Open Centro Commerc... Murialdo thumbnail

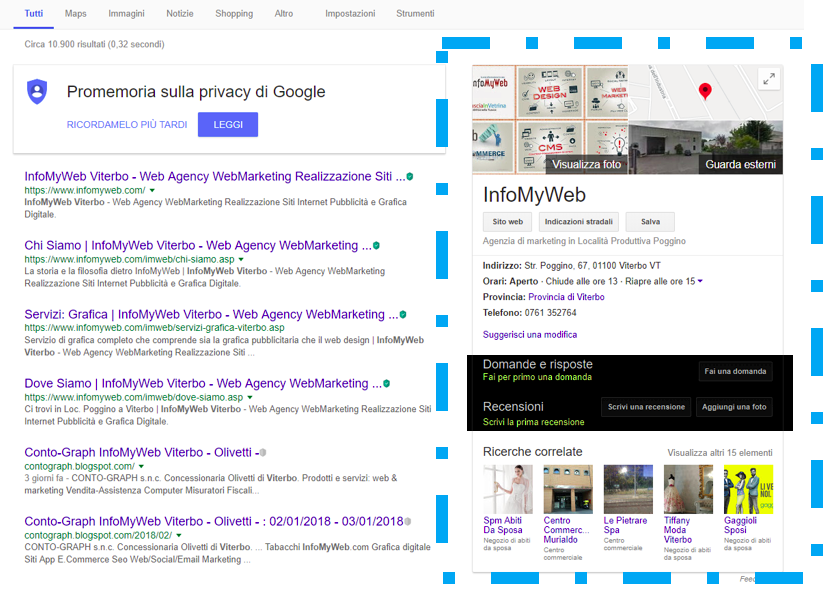pyautogui.click(x=568, y=489)
